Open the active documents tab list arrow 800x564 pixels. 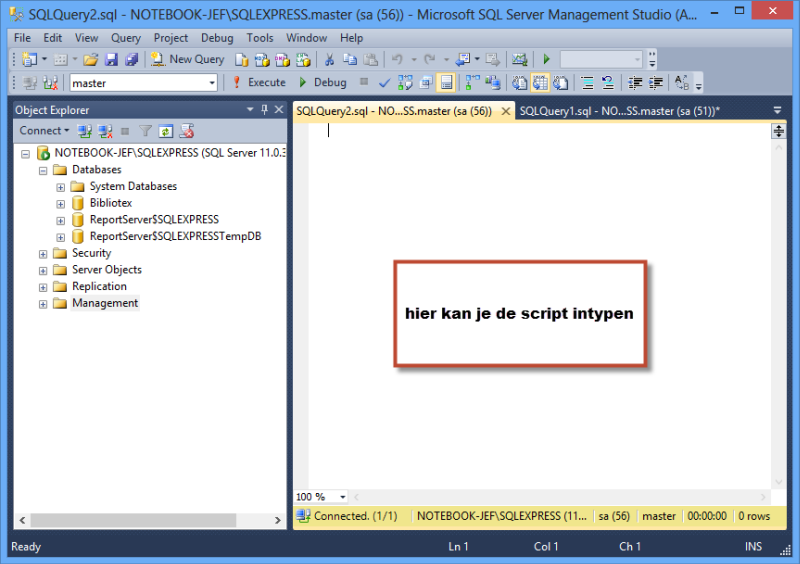coord(777,110)
